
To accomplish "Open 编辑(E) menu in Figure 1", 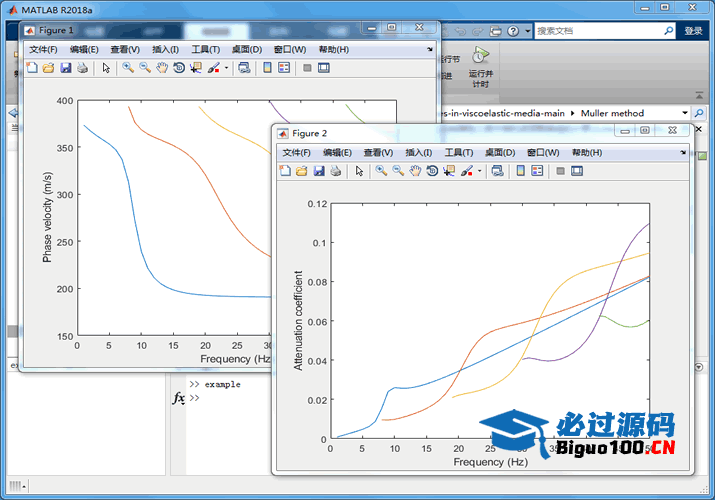I will click(x=84, y=50).
